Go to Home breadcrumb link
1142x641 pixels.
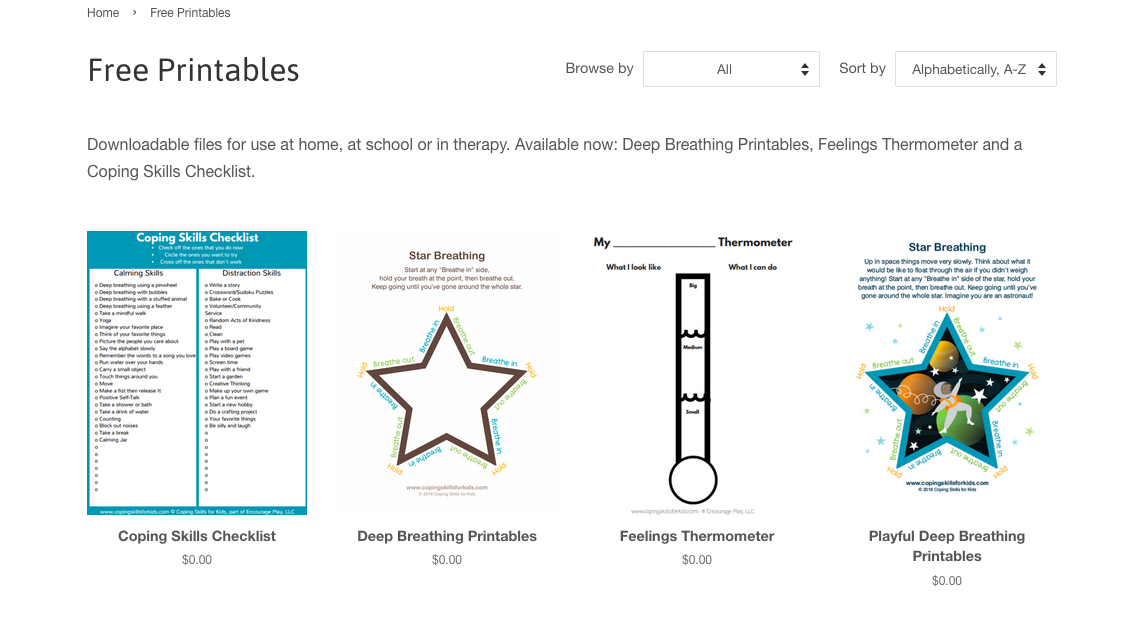point(103,12)
